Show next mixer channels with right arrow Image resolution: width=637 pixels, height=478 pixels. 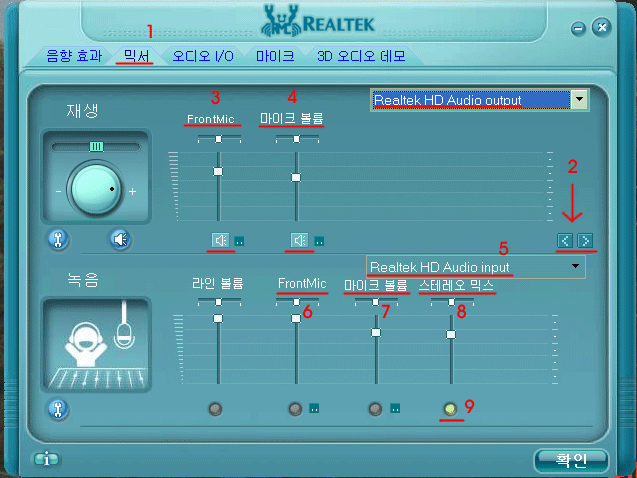coord(585,241)
